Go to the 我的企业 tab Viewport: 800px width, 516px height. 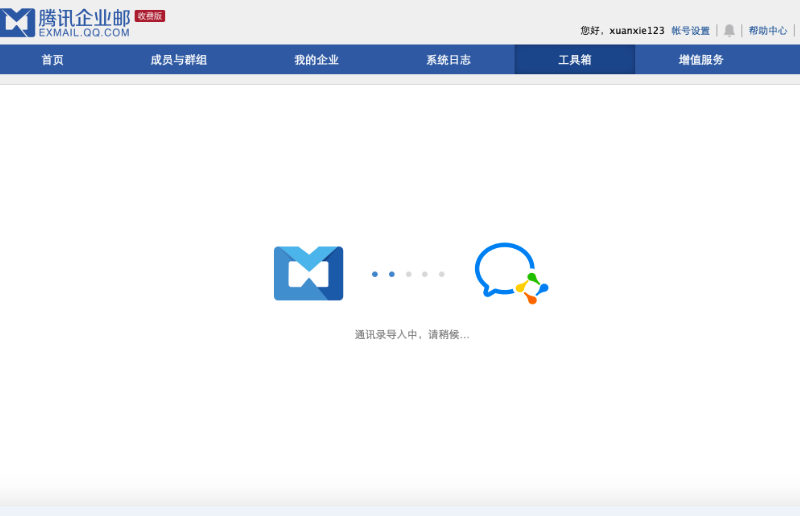(x=316, y=60)
